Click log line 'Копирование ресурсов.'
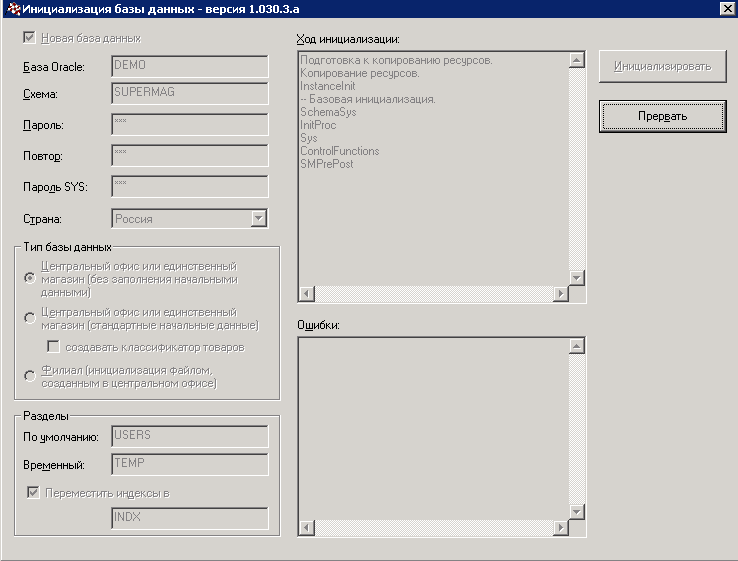The width and height of the screenshot is (738, 561). coord(360,73)
